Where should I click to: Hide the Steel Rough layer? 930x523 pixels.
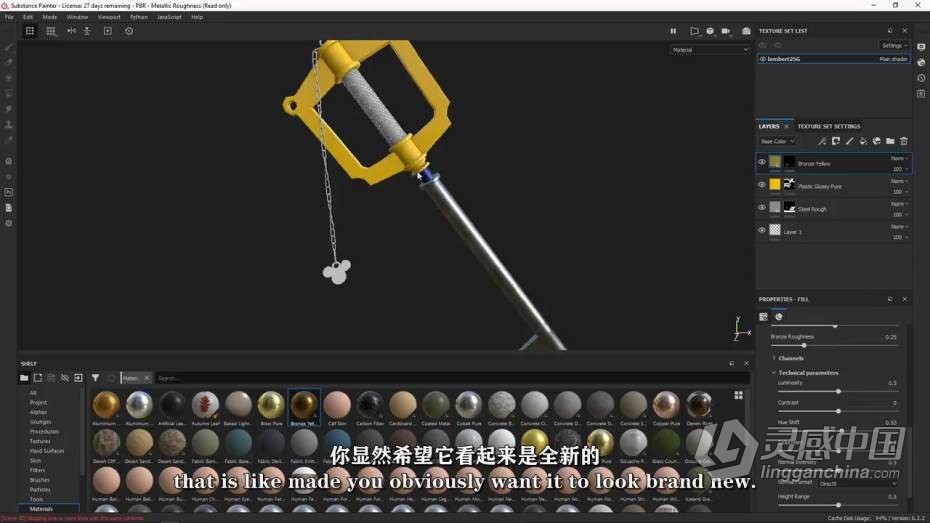click(762, 207)
